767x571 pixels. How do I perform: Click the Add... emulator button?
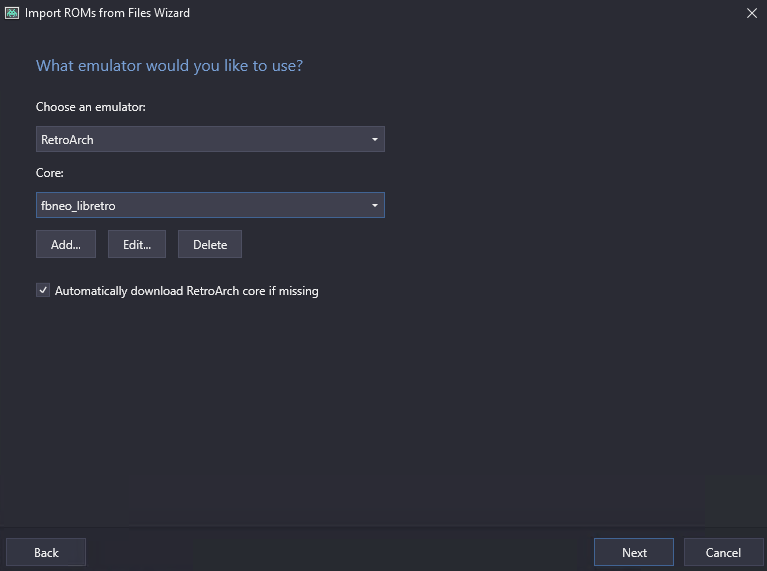coord(66,244)
